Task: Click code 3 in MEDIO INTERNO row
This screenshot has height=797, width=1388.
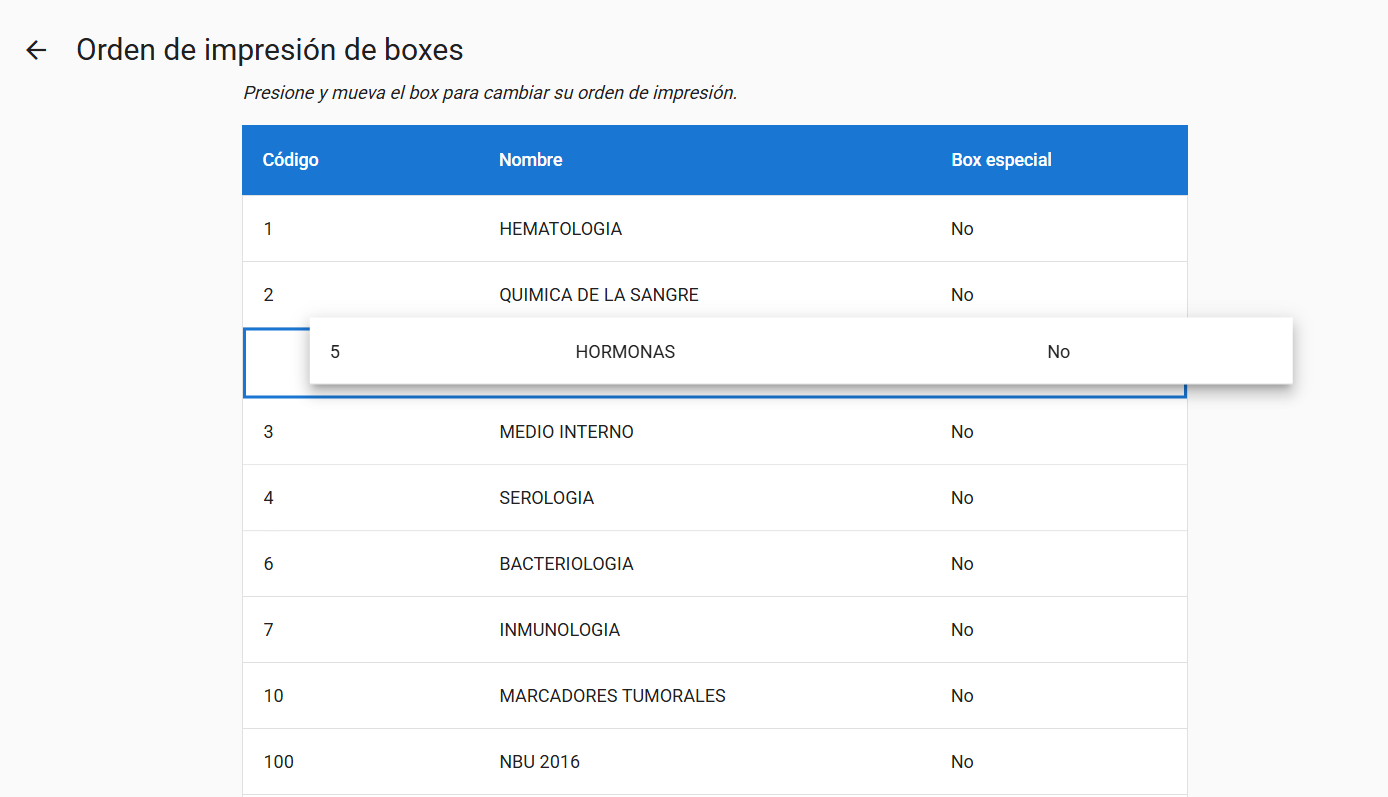Action: [268, 432]
